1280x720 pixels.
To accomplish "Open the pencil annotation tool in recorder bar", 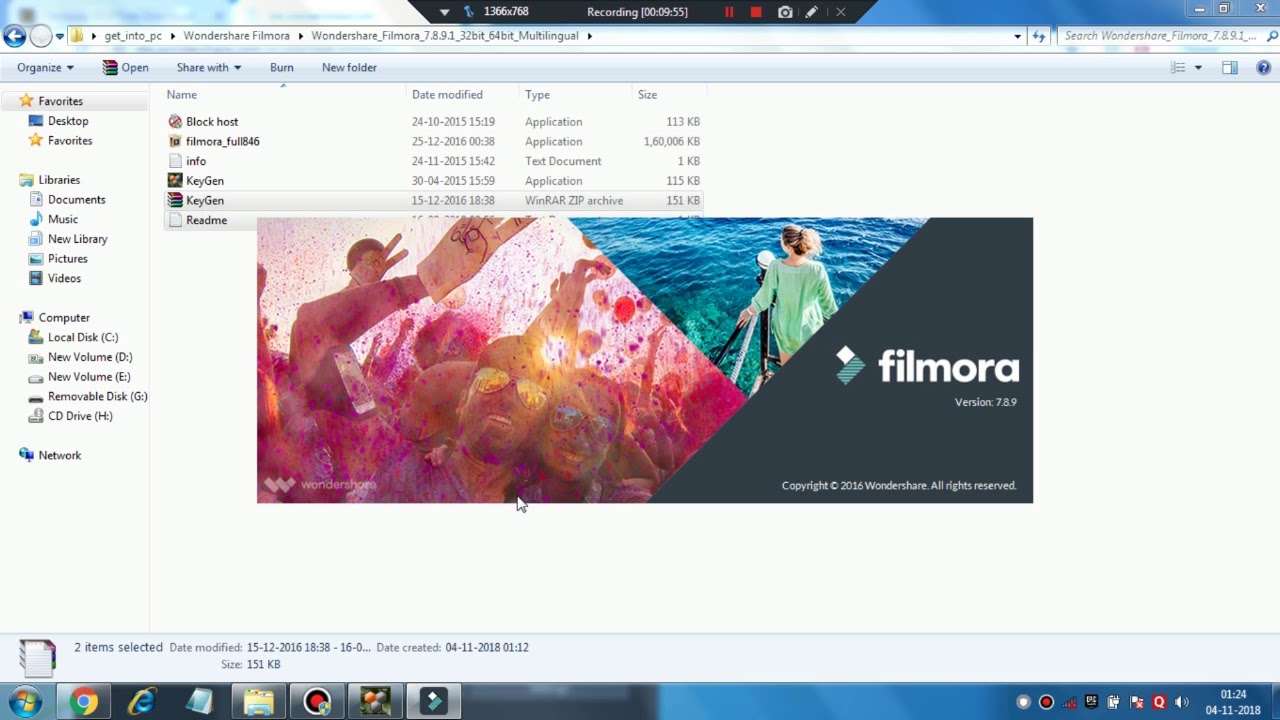I will (812, 12).
